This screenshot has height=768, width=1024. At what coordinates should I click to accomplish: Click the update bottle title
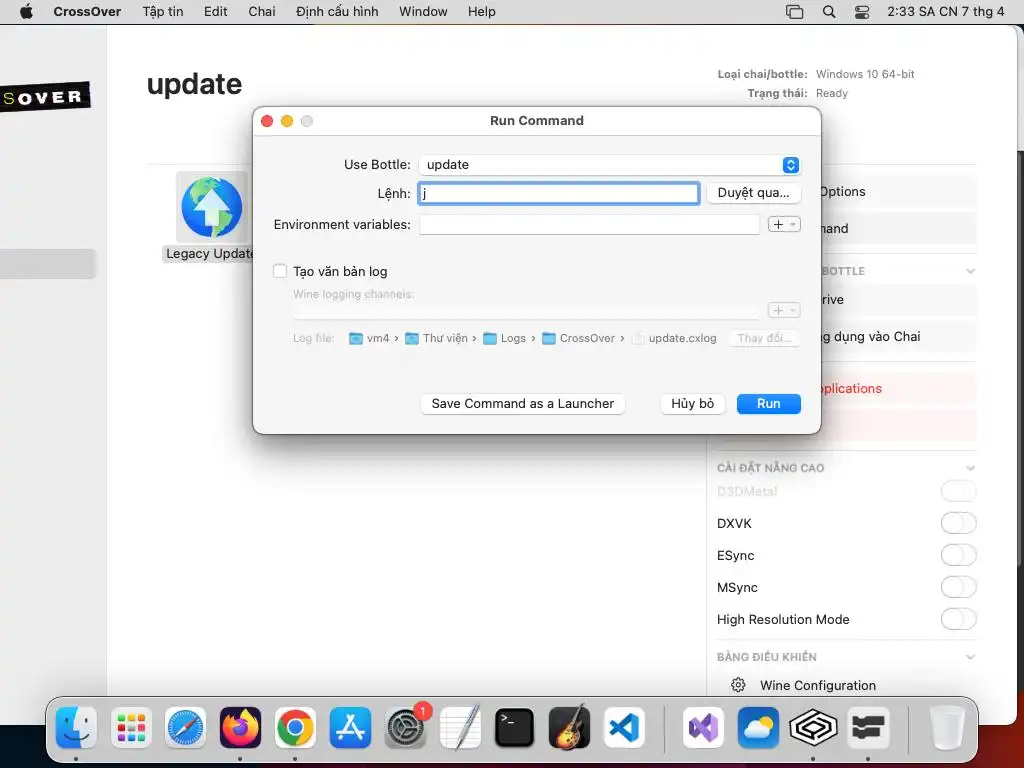pyautogui.click(x=195, y=84)
